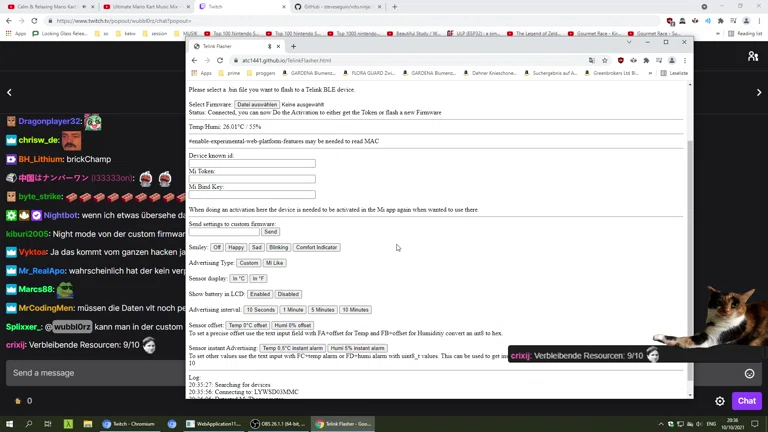
Task: Switch to WebApplication taskbar item
Action: tap(214, 424)
